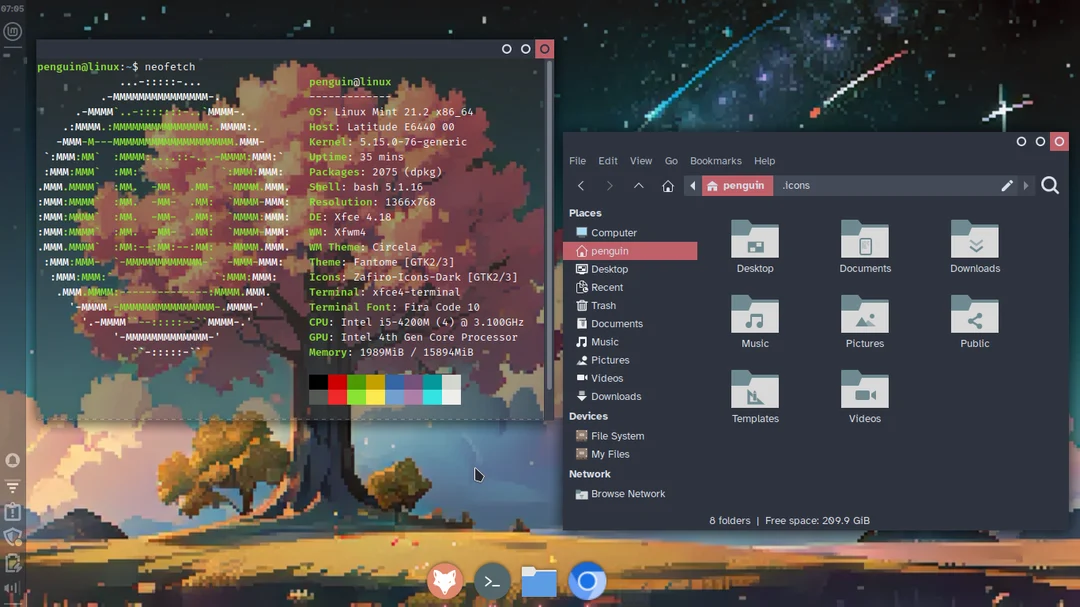Image resolution: width=1080 pixels, height=607 pixels.
Task: Click the path scroll arrow before penguin breadcrumb
Action: (x=692, y=185)
